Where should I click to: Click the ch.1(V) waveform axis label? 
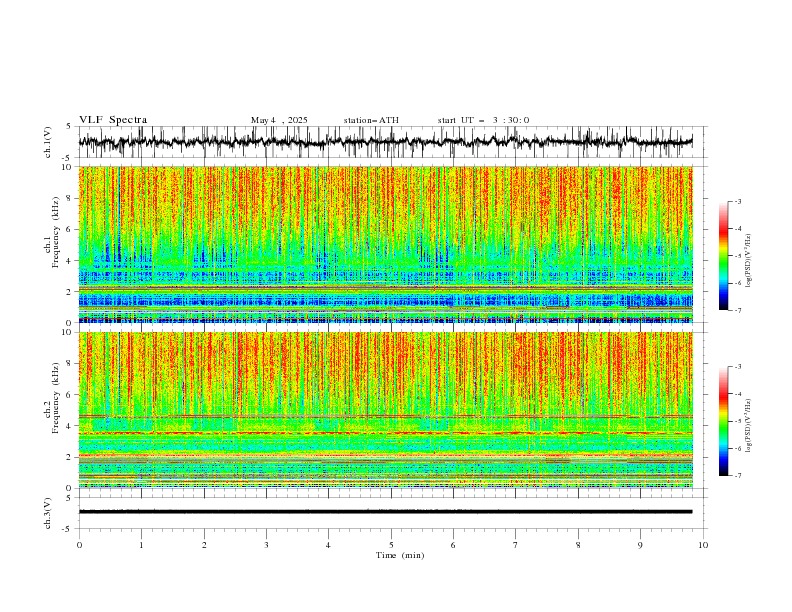pos(48,142)
